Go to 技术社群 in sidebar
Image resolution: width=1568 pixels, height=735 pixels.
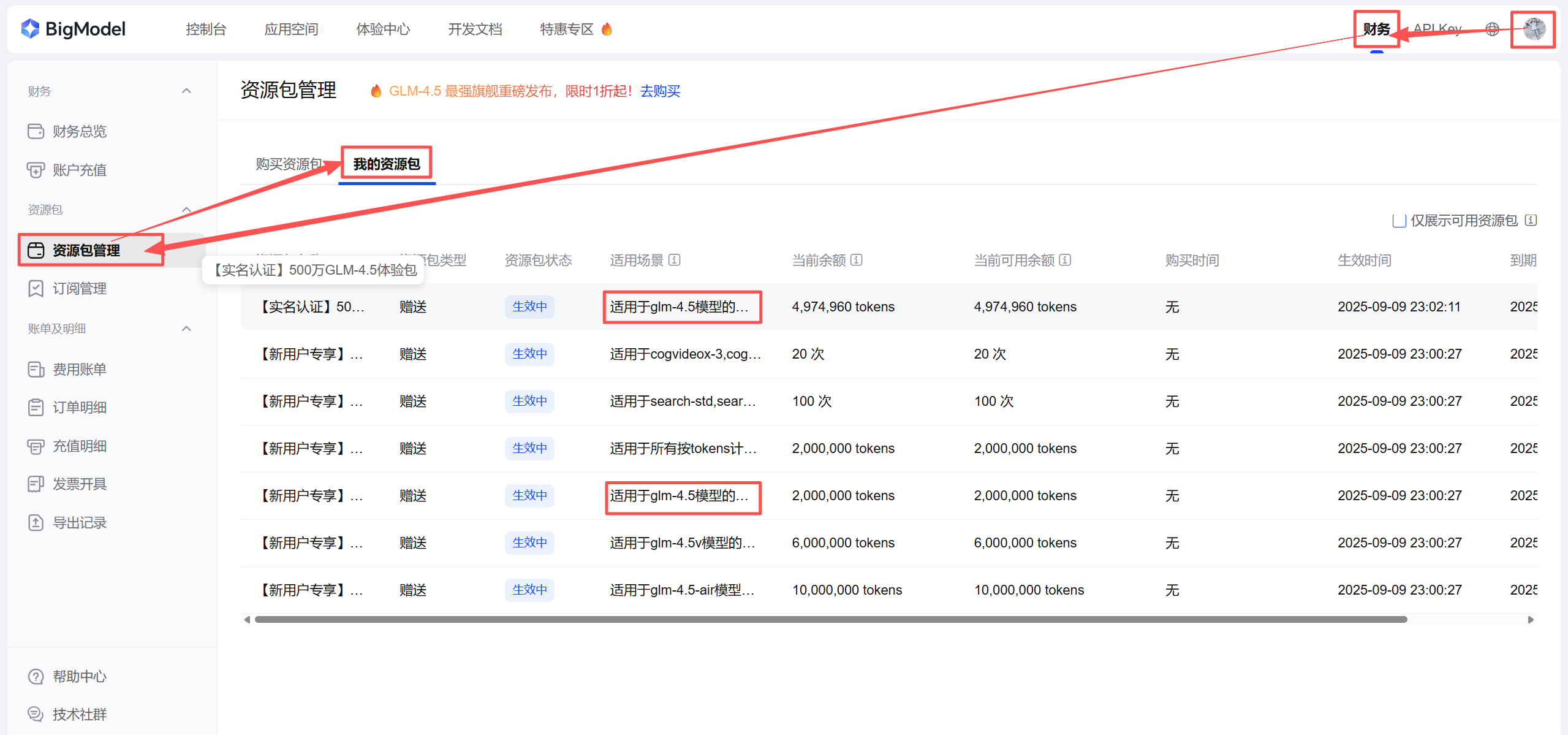click(80, 714)
